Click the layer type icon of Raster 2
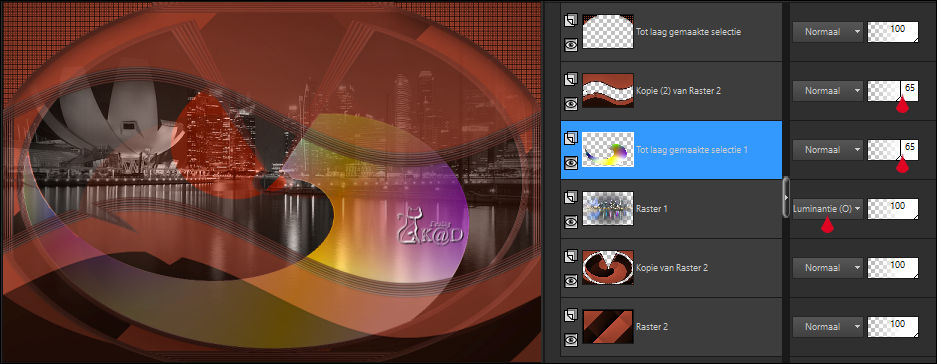This screenshot has height=364, width=937. [x=571, y=315]
